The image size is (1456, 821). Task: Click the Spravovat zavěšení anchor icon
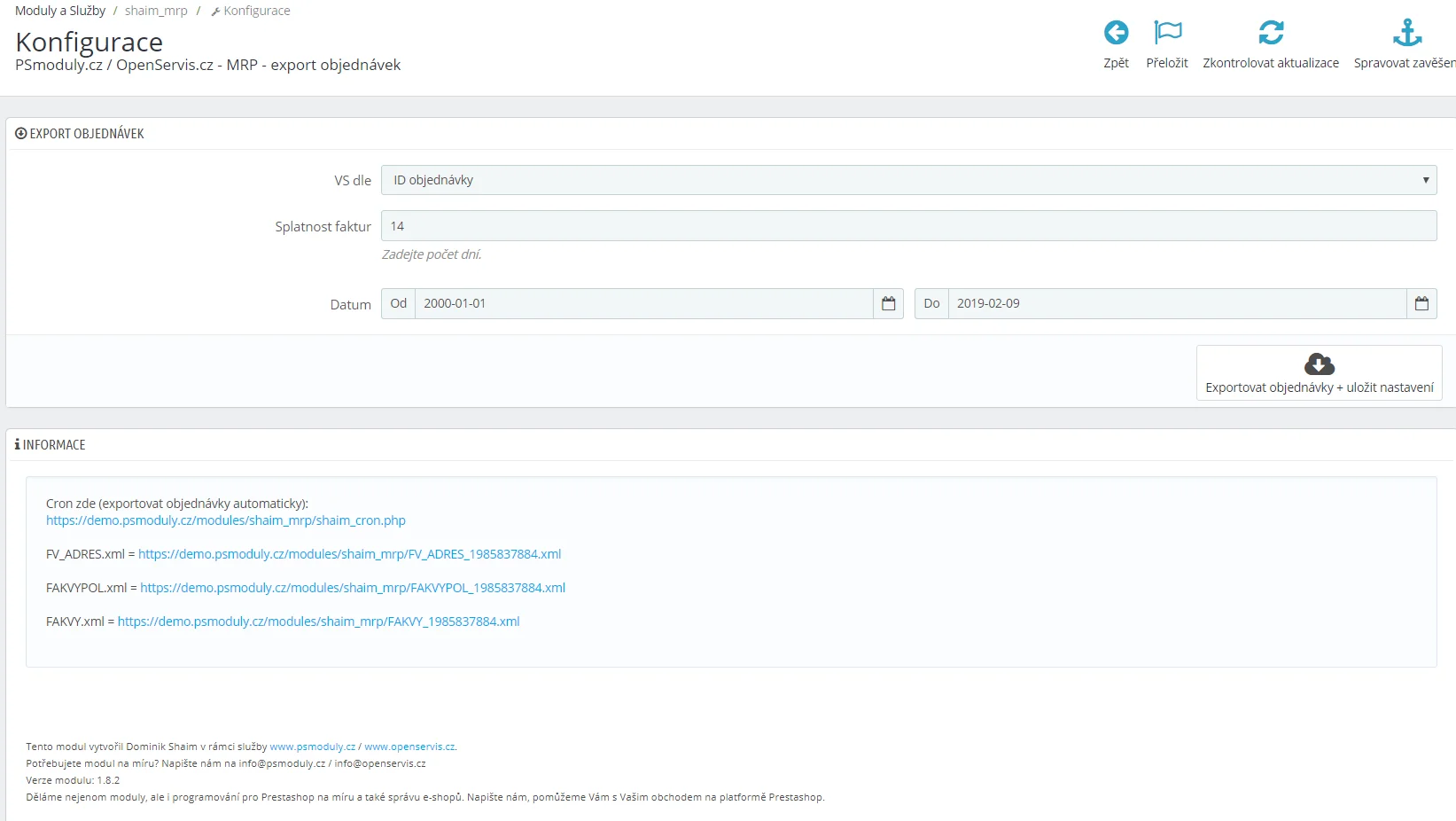point(1406,34)
